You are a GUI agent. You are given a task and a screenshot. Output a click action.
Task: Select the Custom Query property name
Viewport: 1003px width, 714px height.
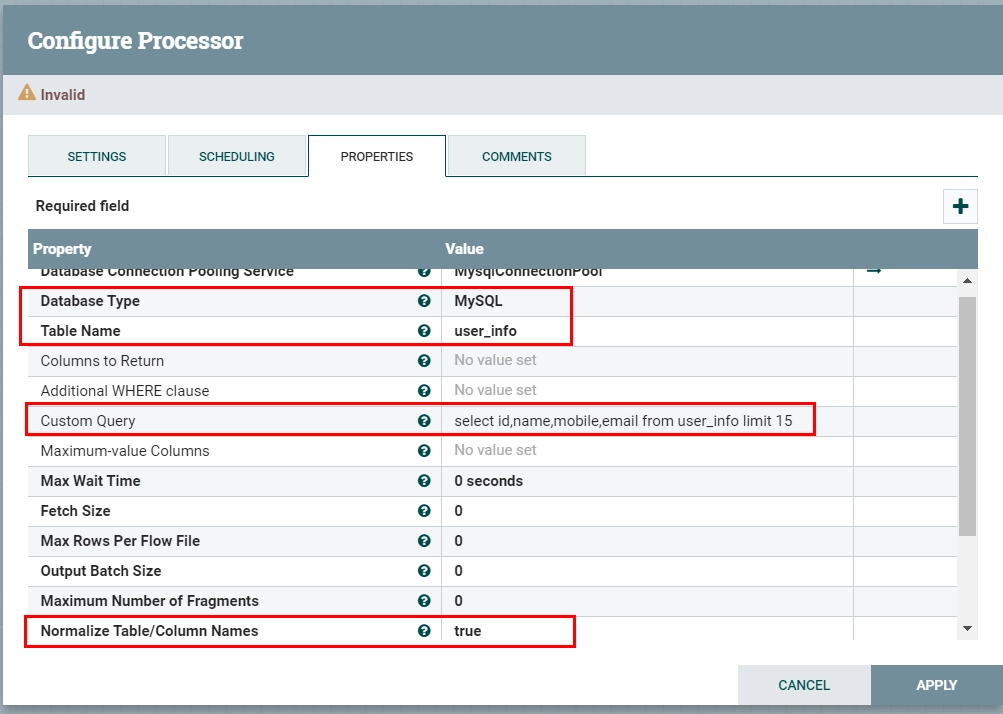pos(88,421)
